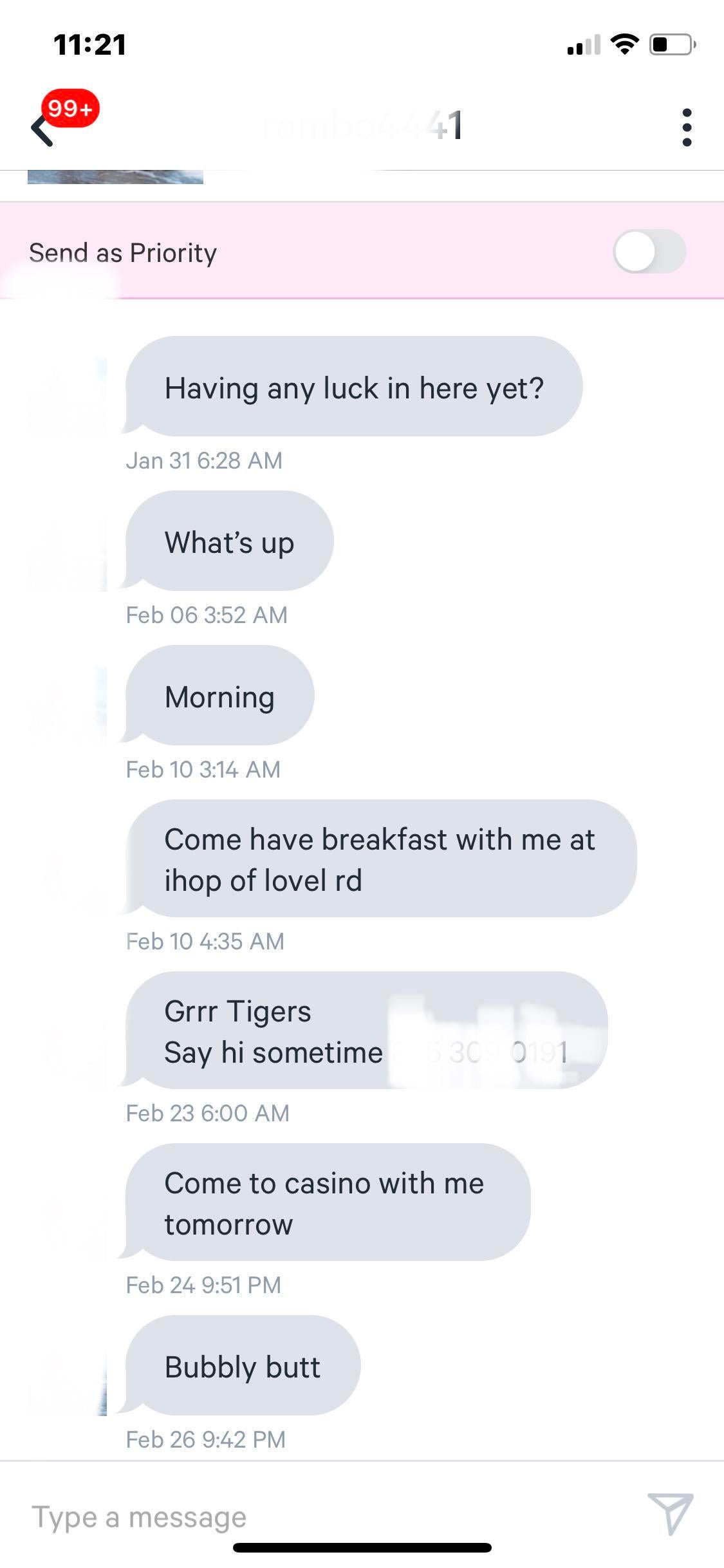Tap the 'Having any luck in here yet?' message
The width and height of the screenshot is (724, 1568).
354,387
